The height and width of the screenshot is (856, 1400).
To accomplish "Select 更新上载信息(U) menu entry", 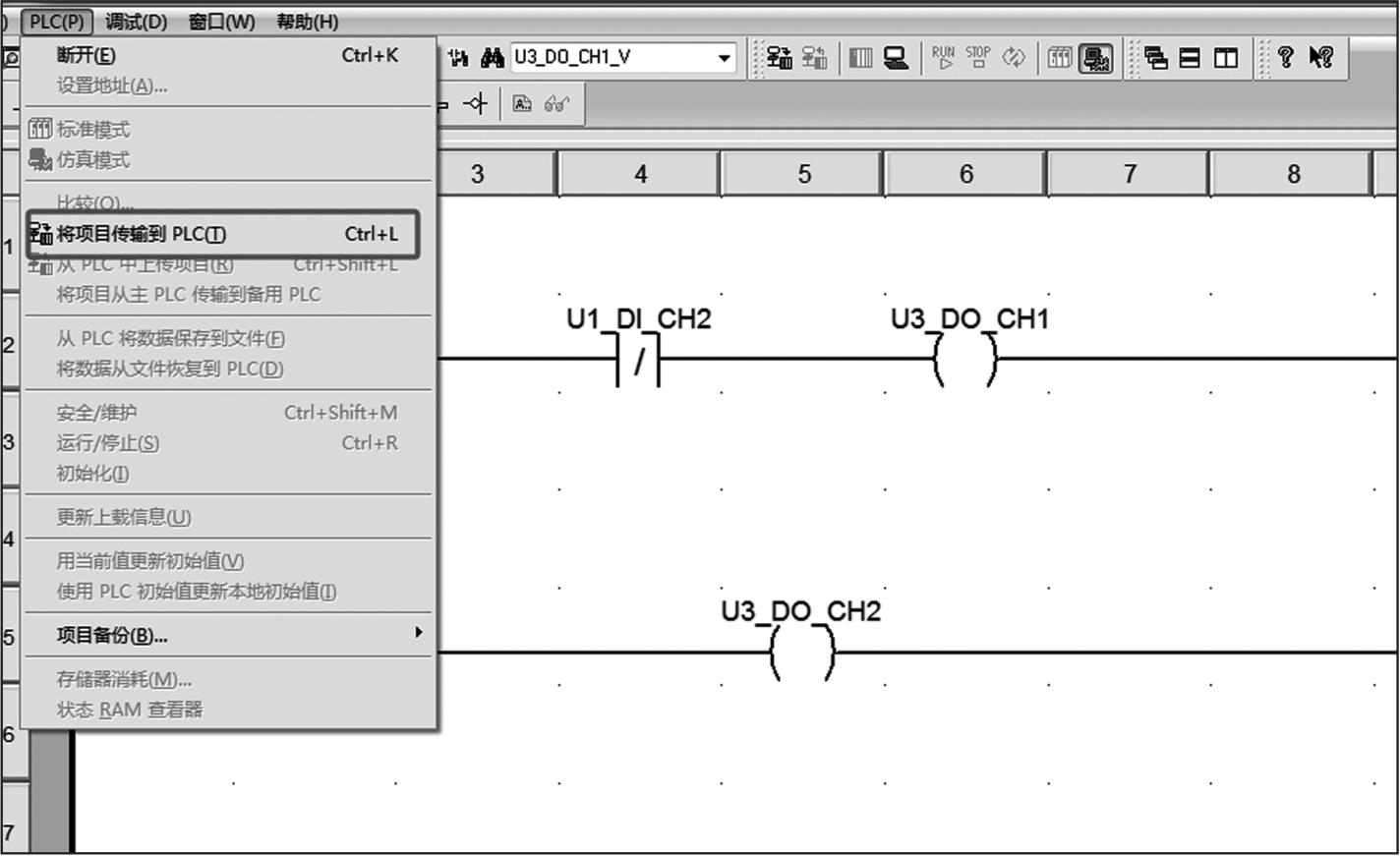I will coord(228,517).
